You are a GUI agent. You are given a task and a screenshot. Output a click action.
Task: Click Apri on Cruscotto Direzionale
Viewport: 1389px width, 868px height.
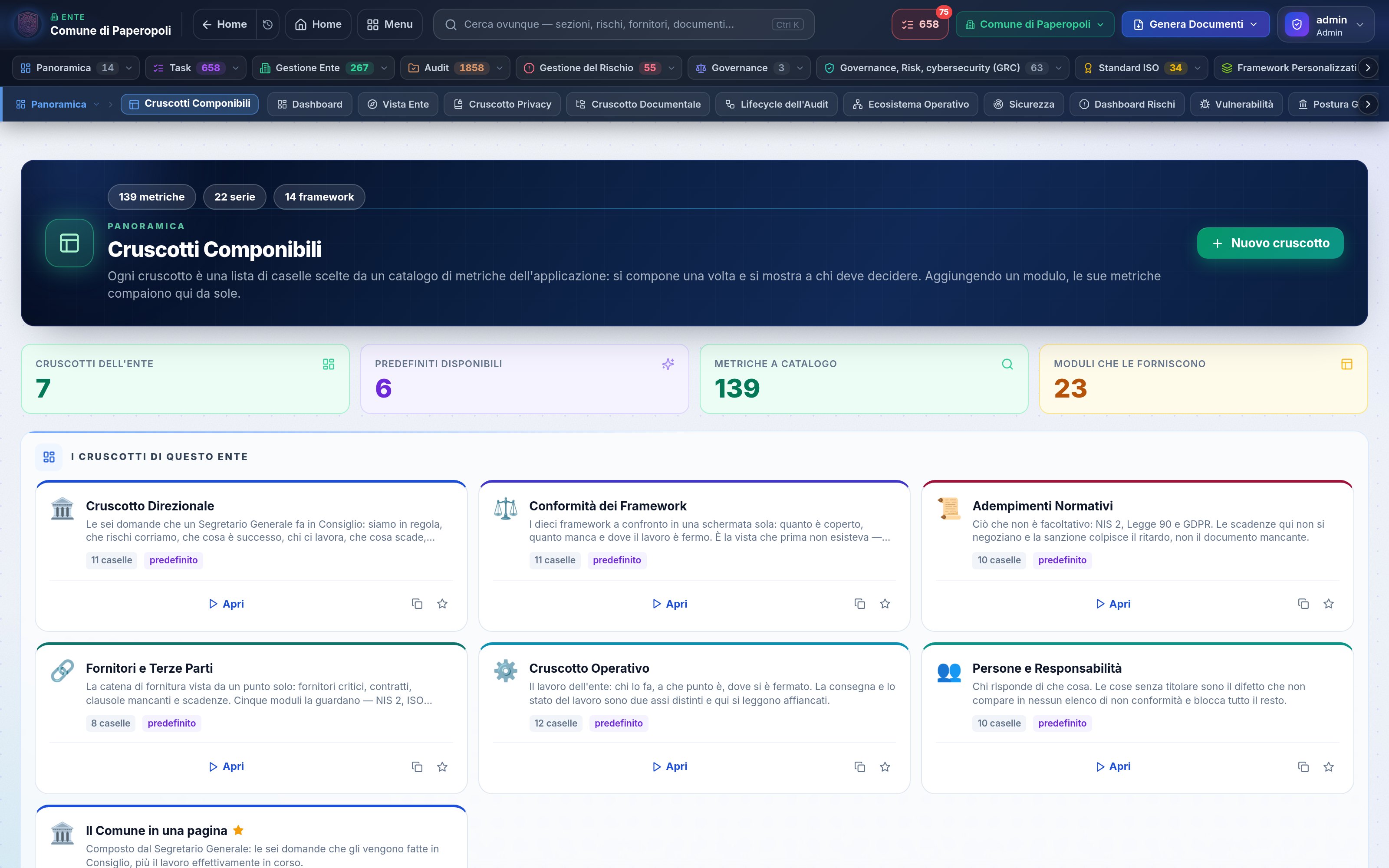[x=227, y=603]
